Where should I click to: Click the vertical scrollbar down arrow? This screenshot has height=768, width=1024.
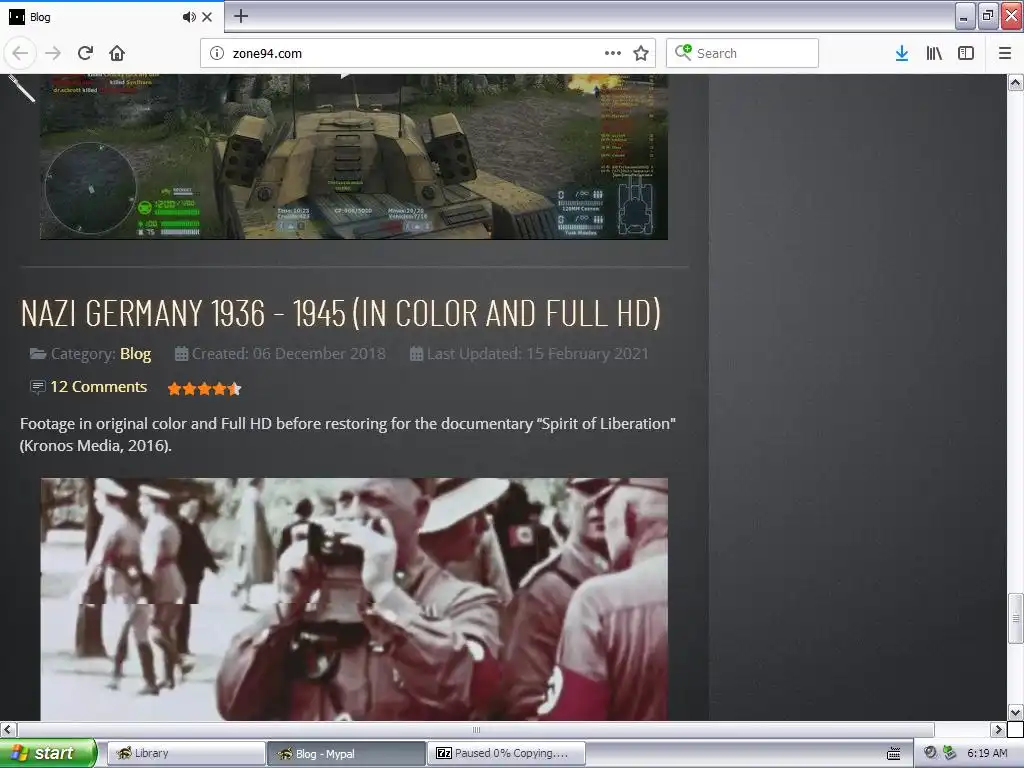(x=1015, y=712)
